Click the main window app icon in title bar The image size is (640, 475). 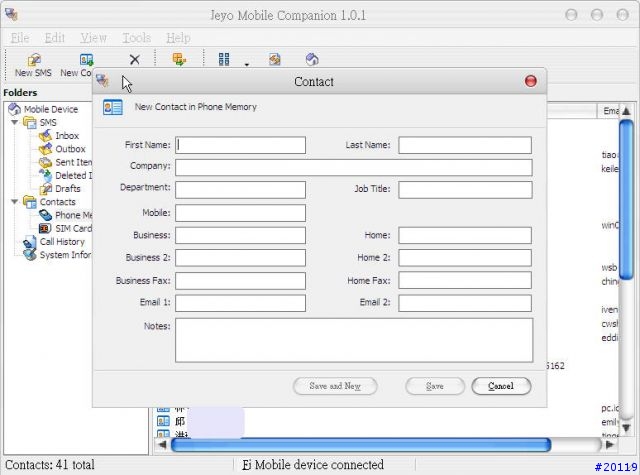[11, 14]
